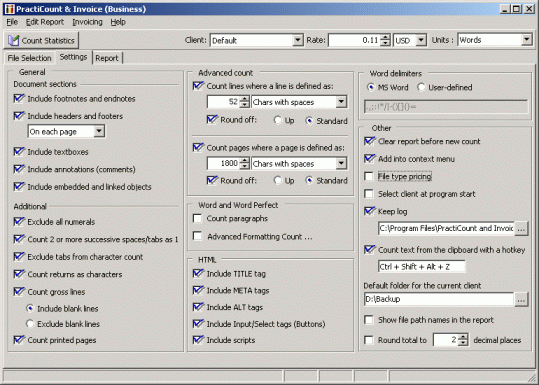Select Standard rounding for page count
Image resolution: width=539 pixels, height=385 pixels.
pos(309,180)
